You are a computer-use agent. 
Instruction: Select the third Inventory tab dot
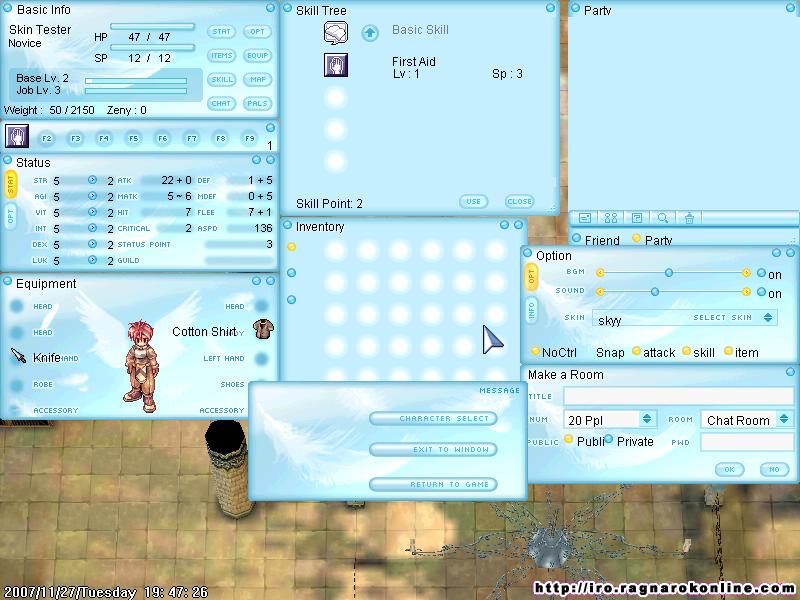pyautogui.click(x=291, y=299)
